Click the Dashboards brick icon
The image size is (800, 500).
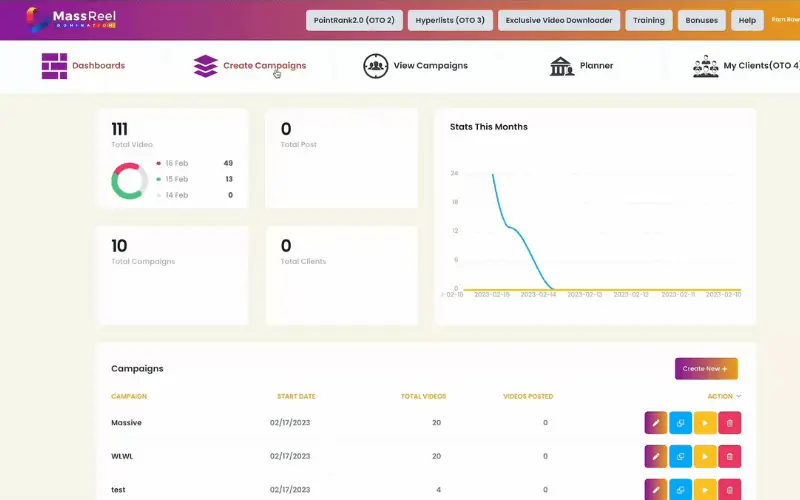(x=54, y=66)
